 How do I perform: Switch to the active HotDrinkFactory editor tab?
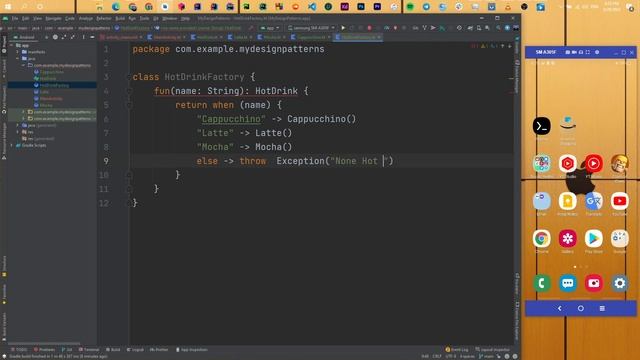[x=358, y=37]
